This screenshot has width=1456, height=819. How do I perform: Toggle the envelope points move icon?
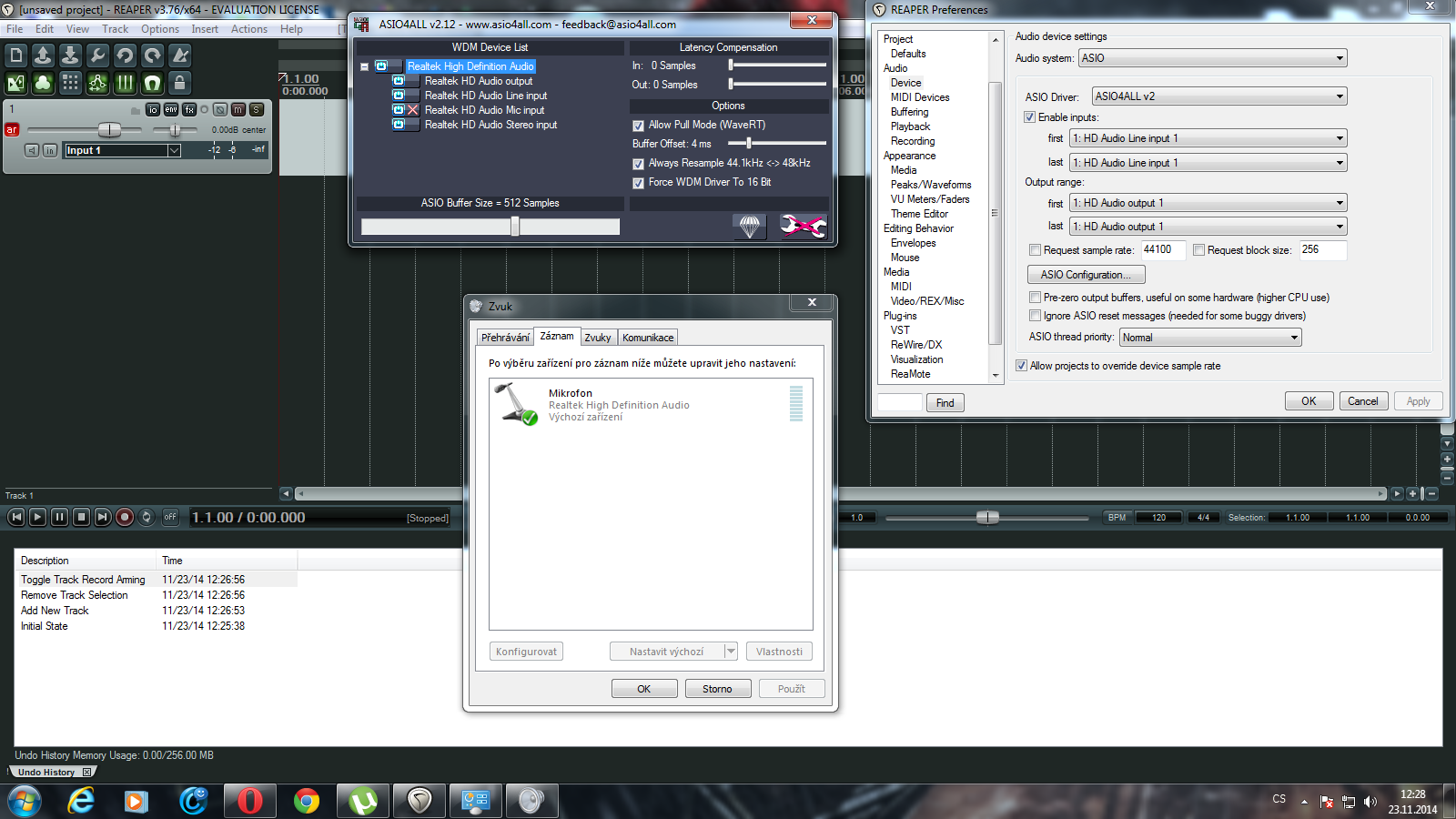pos(97,84)
